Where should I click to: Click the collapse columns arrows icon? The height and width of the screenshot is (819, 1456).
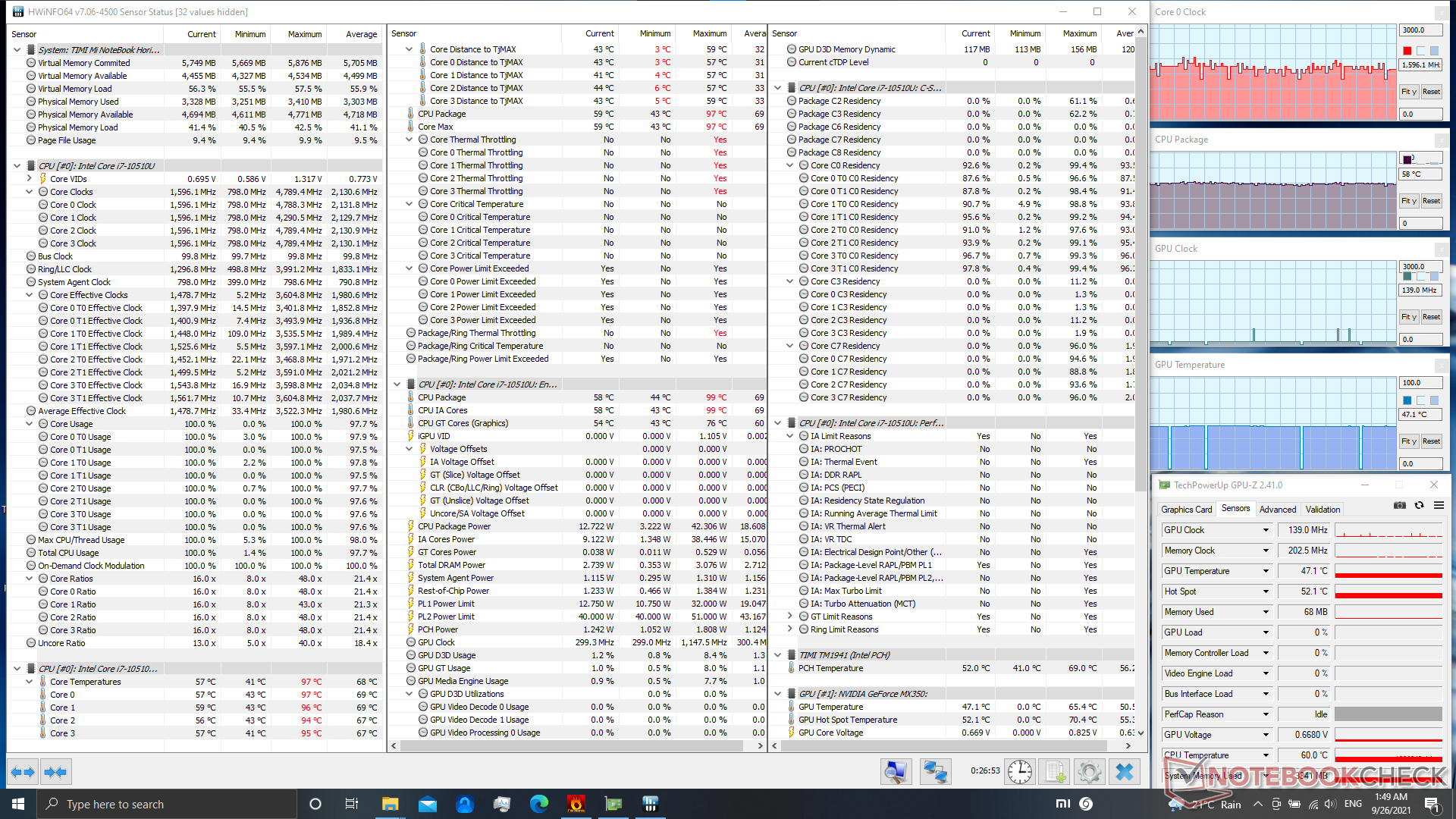pyautogui.click(x=55, y=772)
